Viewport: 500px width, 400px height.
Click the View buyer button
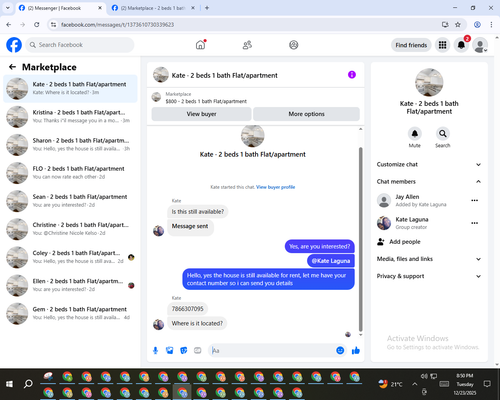click(201, 114)
